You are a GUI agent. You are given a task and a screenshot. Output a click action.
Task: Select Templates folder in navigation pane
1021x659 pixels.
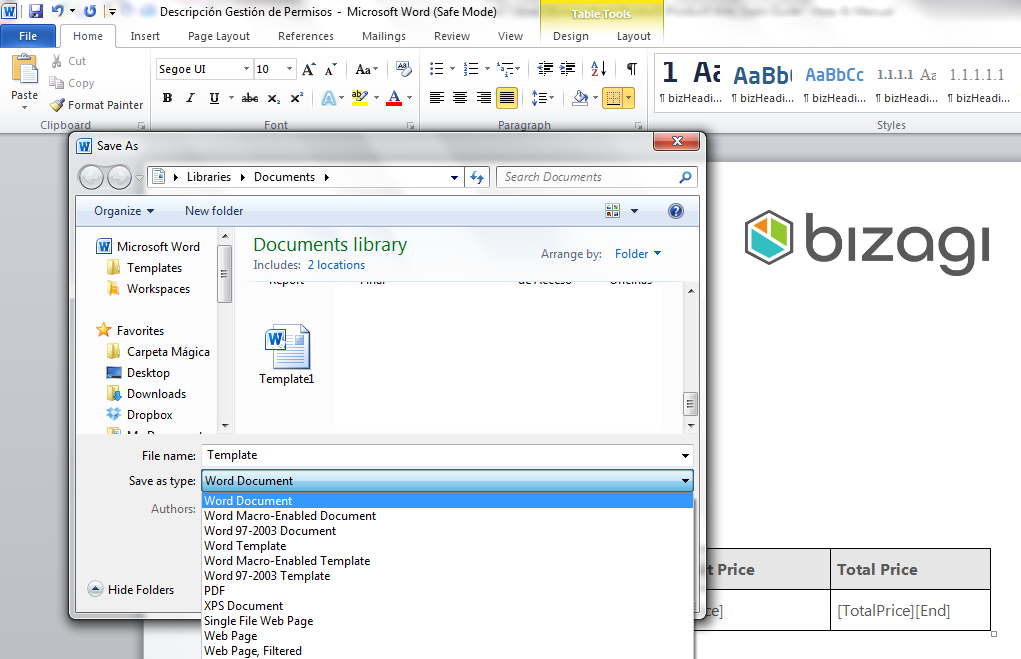(x=154, y=268)
